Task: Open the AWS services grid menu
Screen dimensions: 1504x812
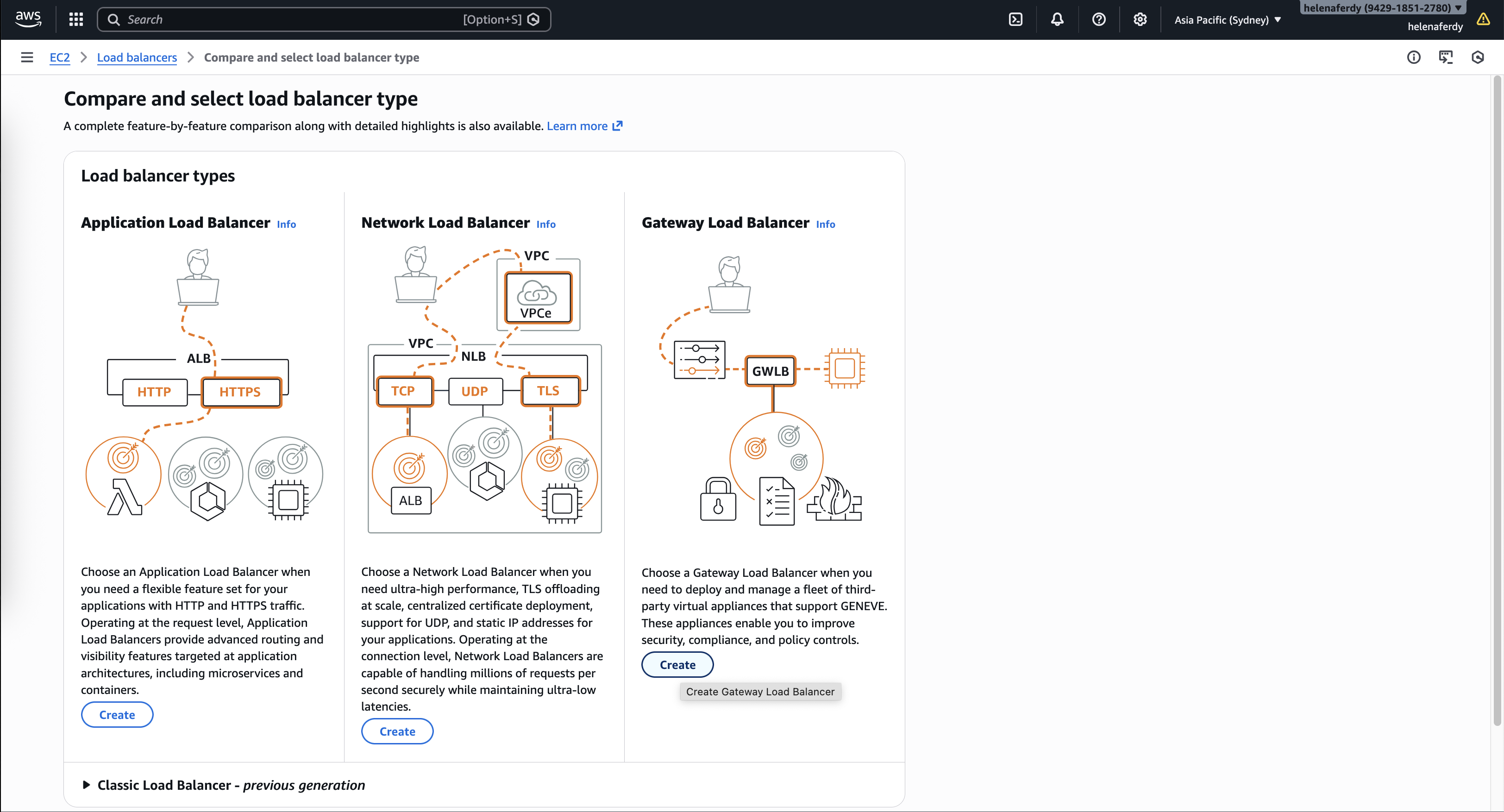Action: (76, 19)
